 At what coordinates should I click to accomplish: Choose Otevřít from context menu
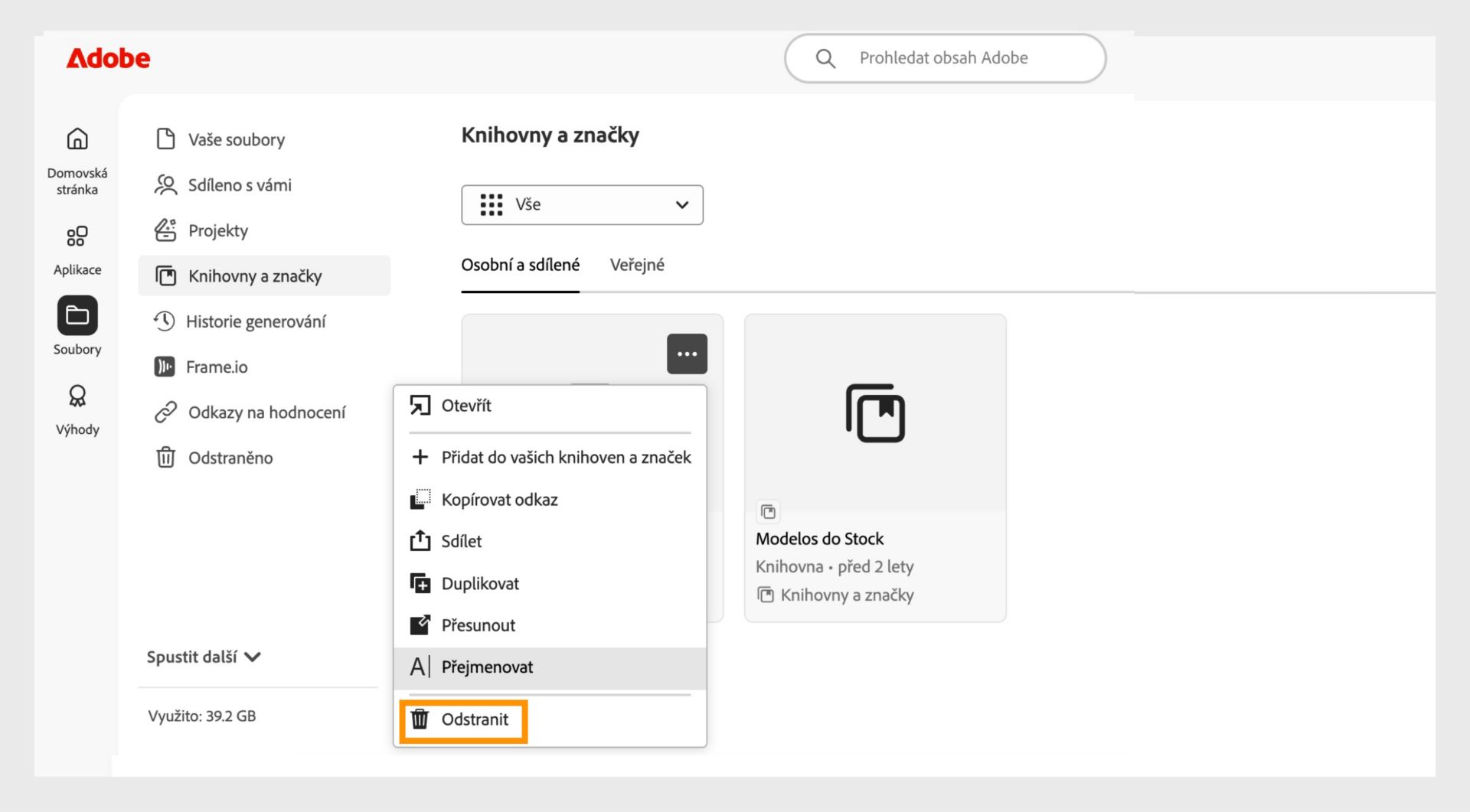[x=550, y=406]
